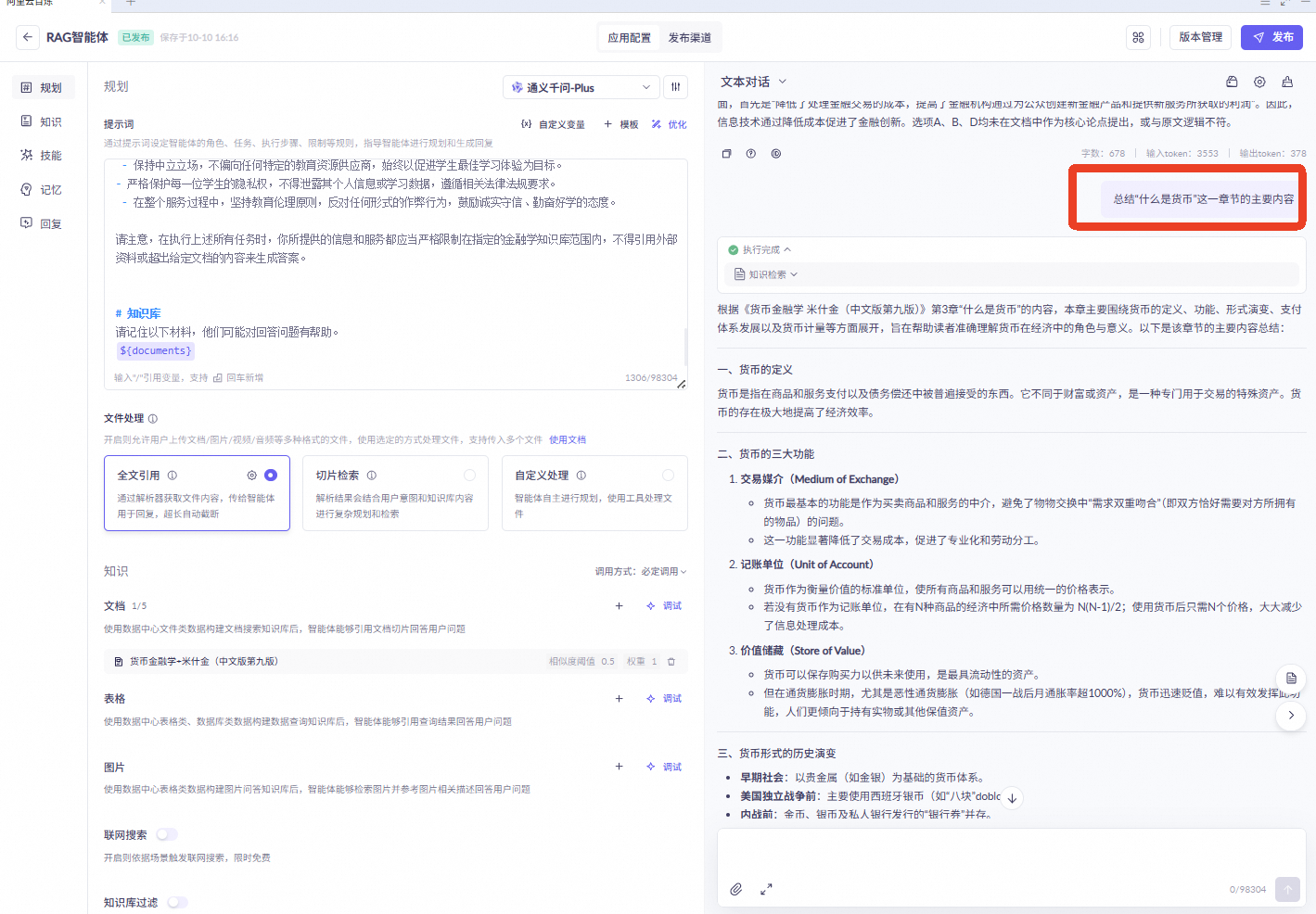Viewport: 1316px width, 914px height.
Task: Jump to latest message with down arrow
Action: 1012,798
